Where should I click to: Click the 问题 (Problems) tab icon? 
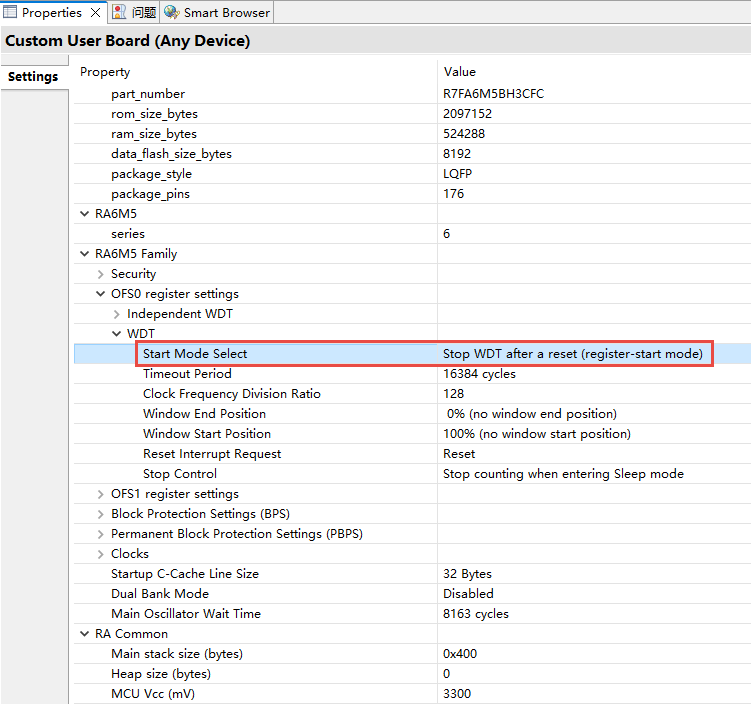click(119, 12)
